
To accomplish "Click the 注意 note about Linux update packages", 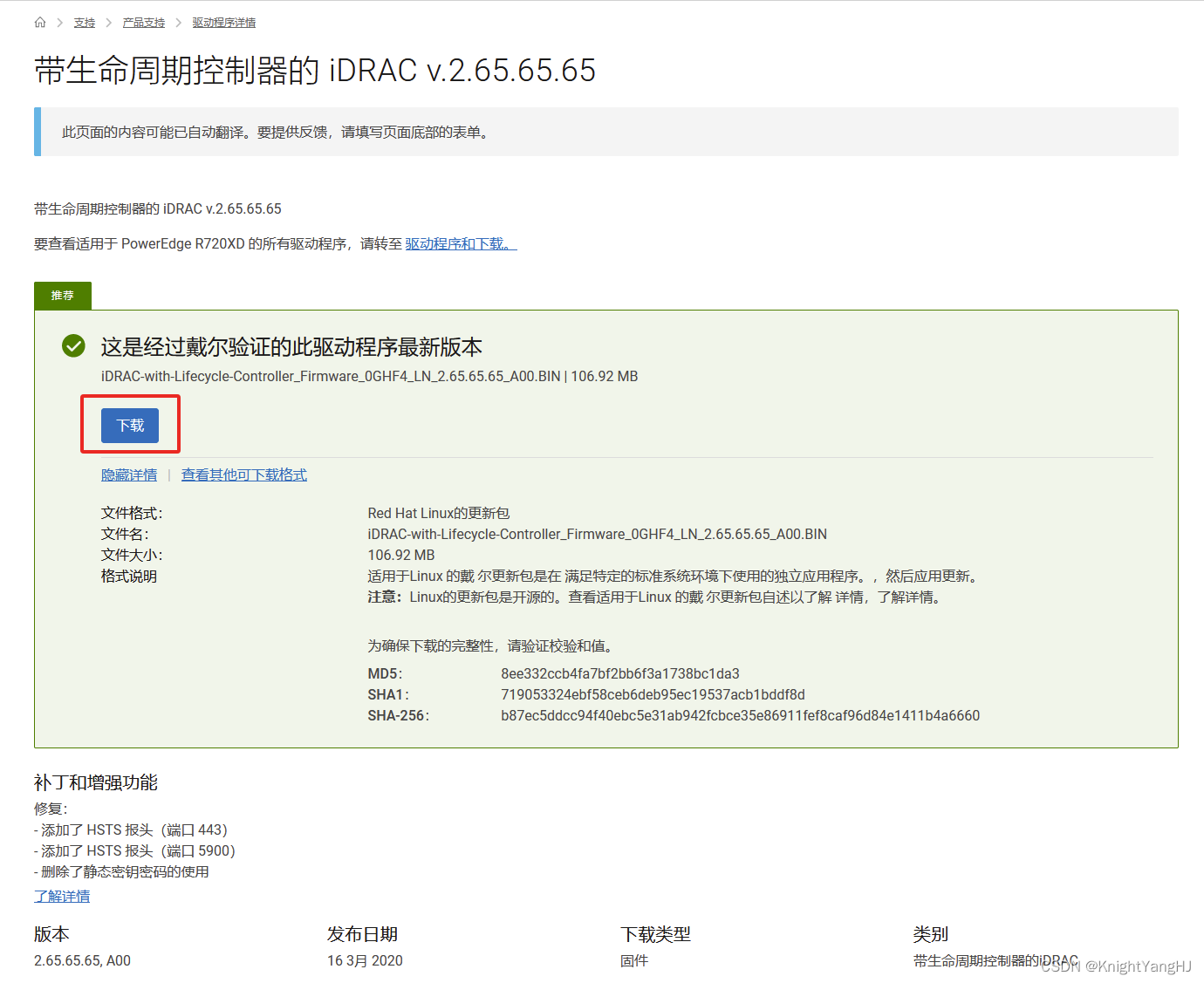I will click(657, 597).
